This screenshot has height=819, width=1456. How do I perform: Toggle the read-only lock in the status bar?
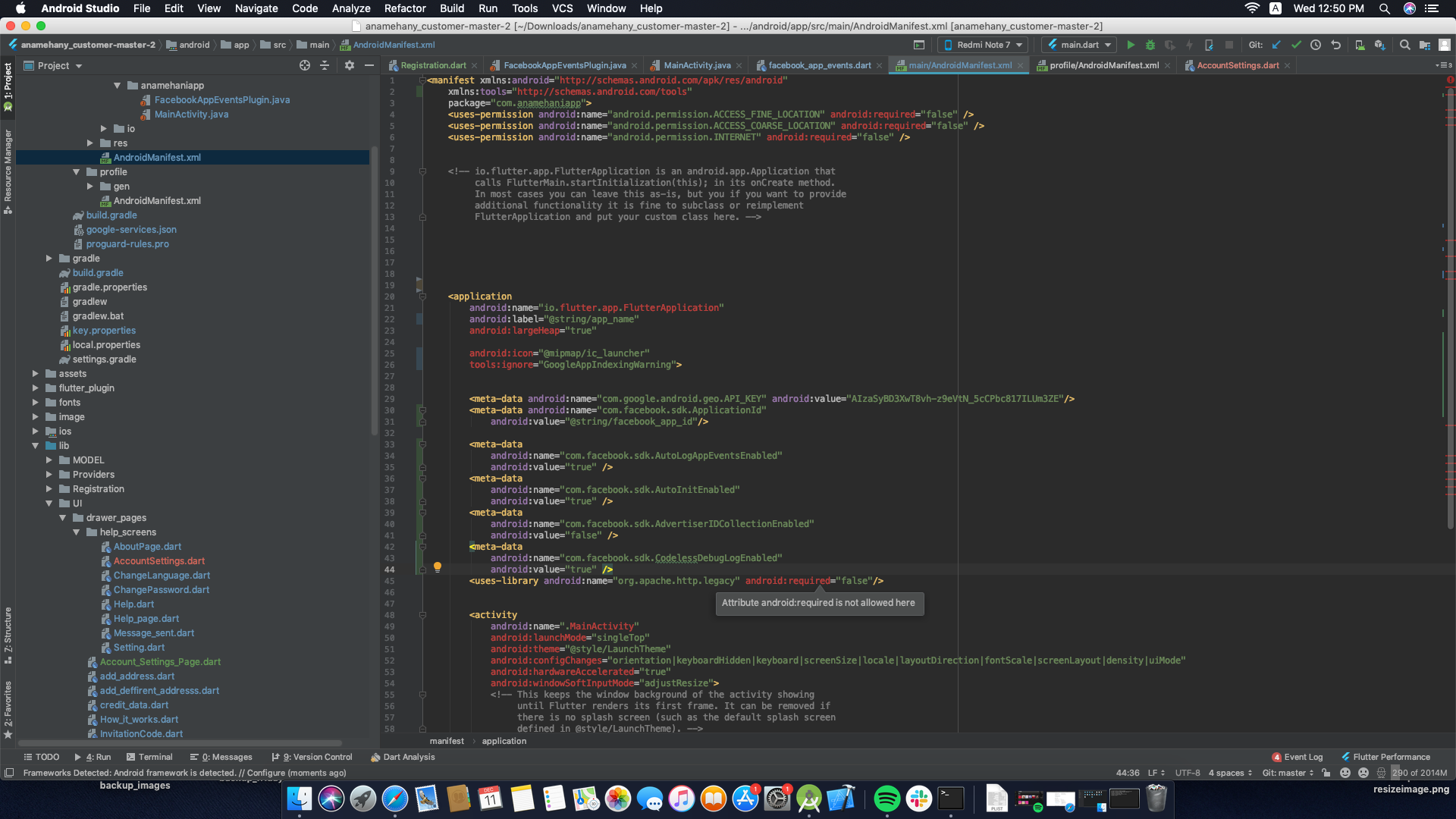[1325, 773]
